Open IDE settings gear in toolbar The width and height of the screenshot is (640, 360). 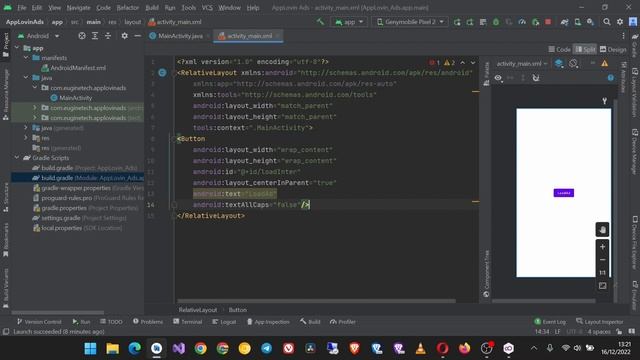[x=620, y=22]
